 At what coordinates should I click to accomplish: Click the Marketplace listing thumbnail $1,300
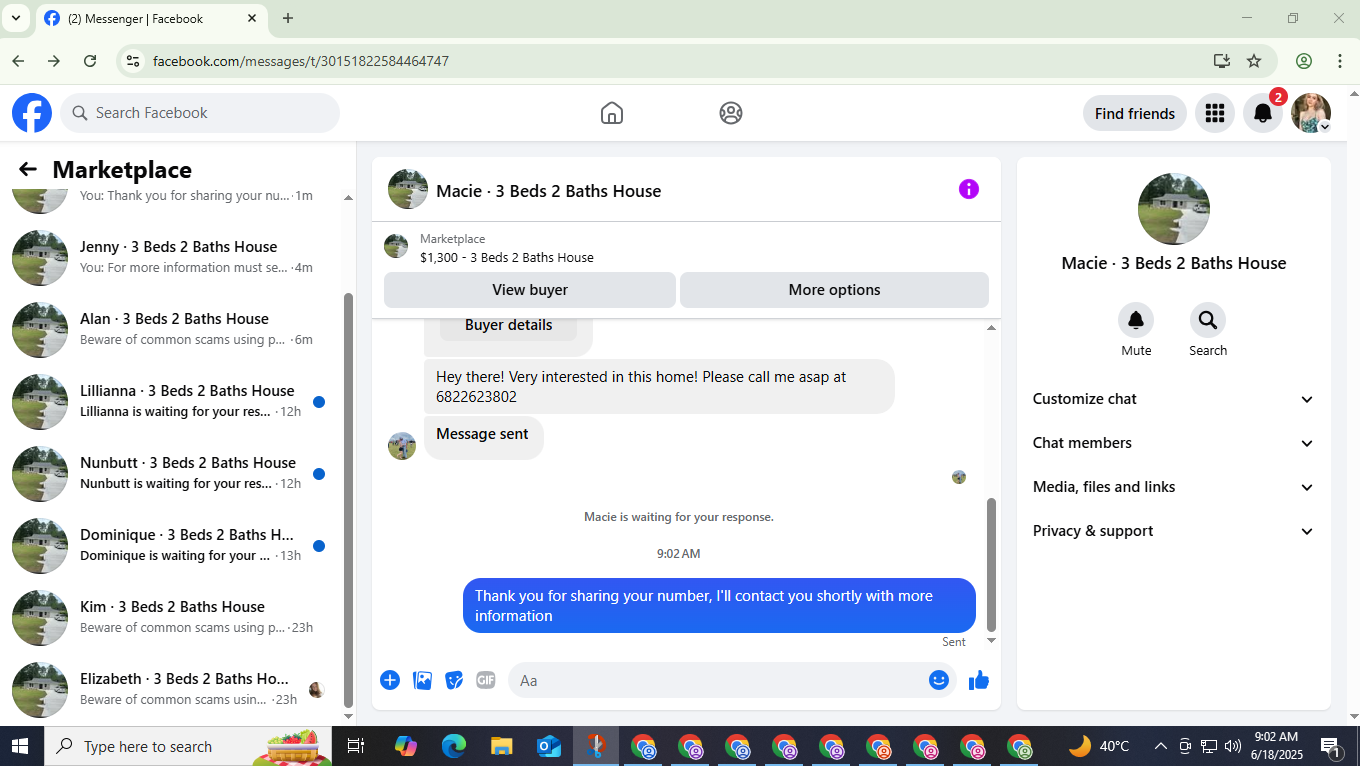click(x=396, y=246)
